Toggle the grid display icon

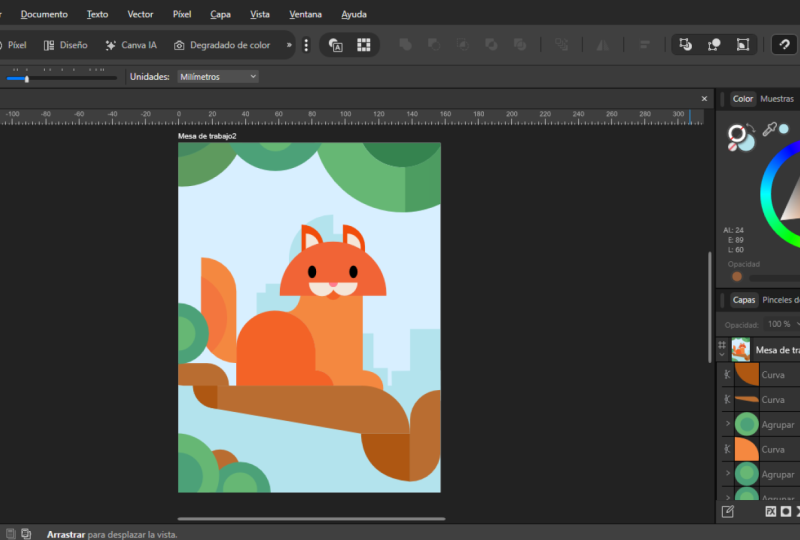[364, 45]
